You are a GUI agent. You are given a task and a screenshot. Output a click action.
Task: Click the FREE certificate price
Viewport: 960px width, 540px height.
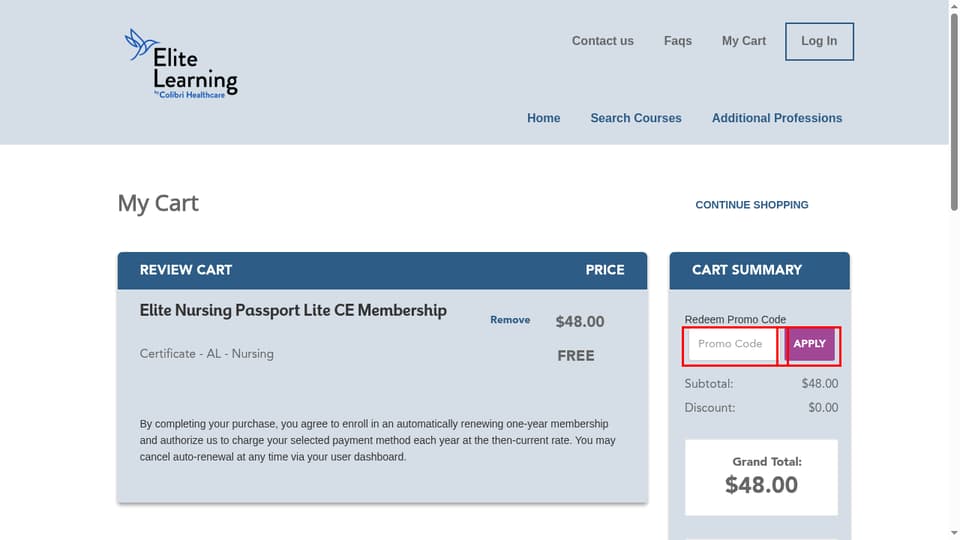576,356
